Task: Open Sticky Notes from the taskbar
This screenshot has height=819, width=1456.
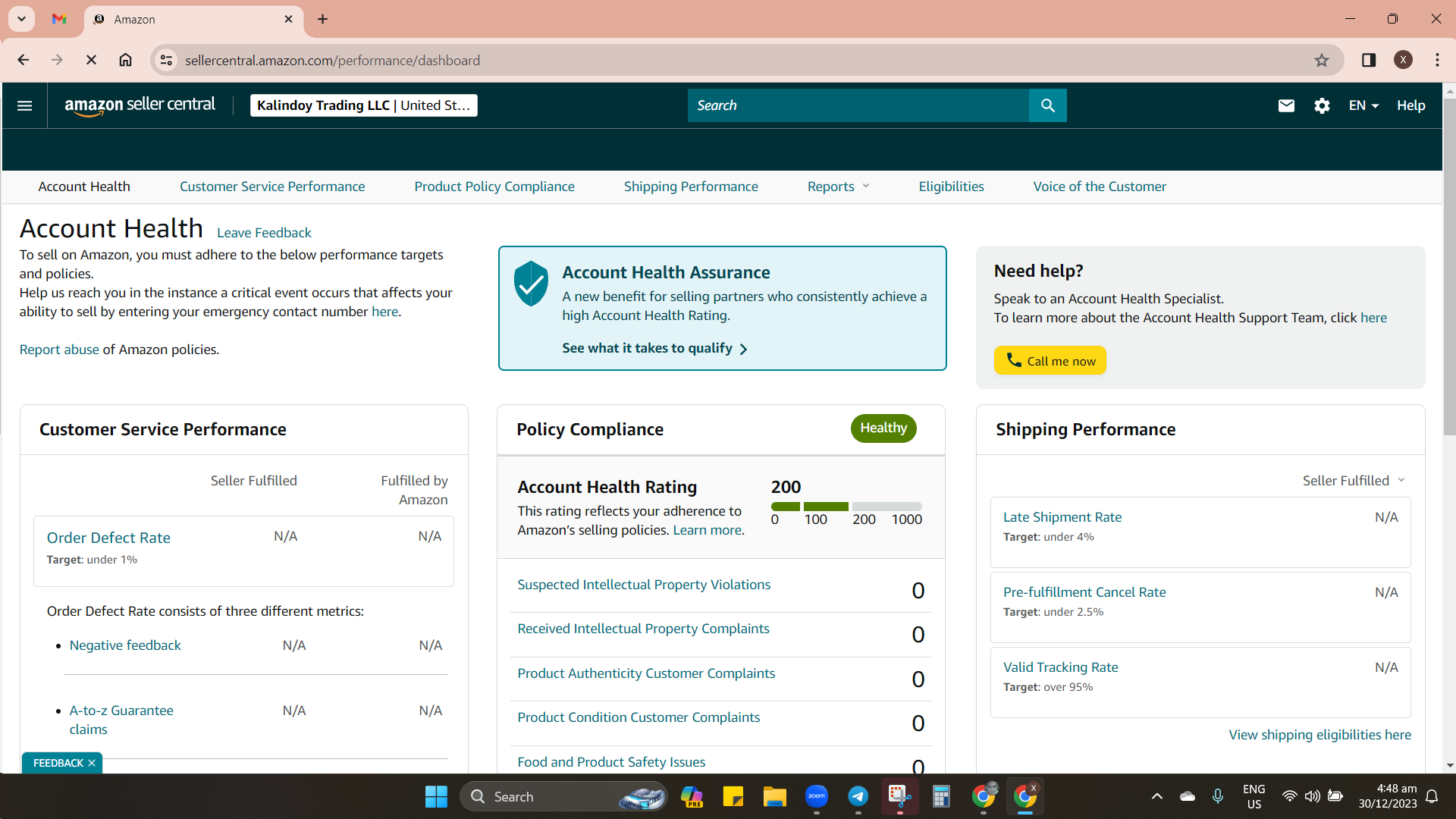Action: point(733,796)
